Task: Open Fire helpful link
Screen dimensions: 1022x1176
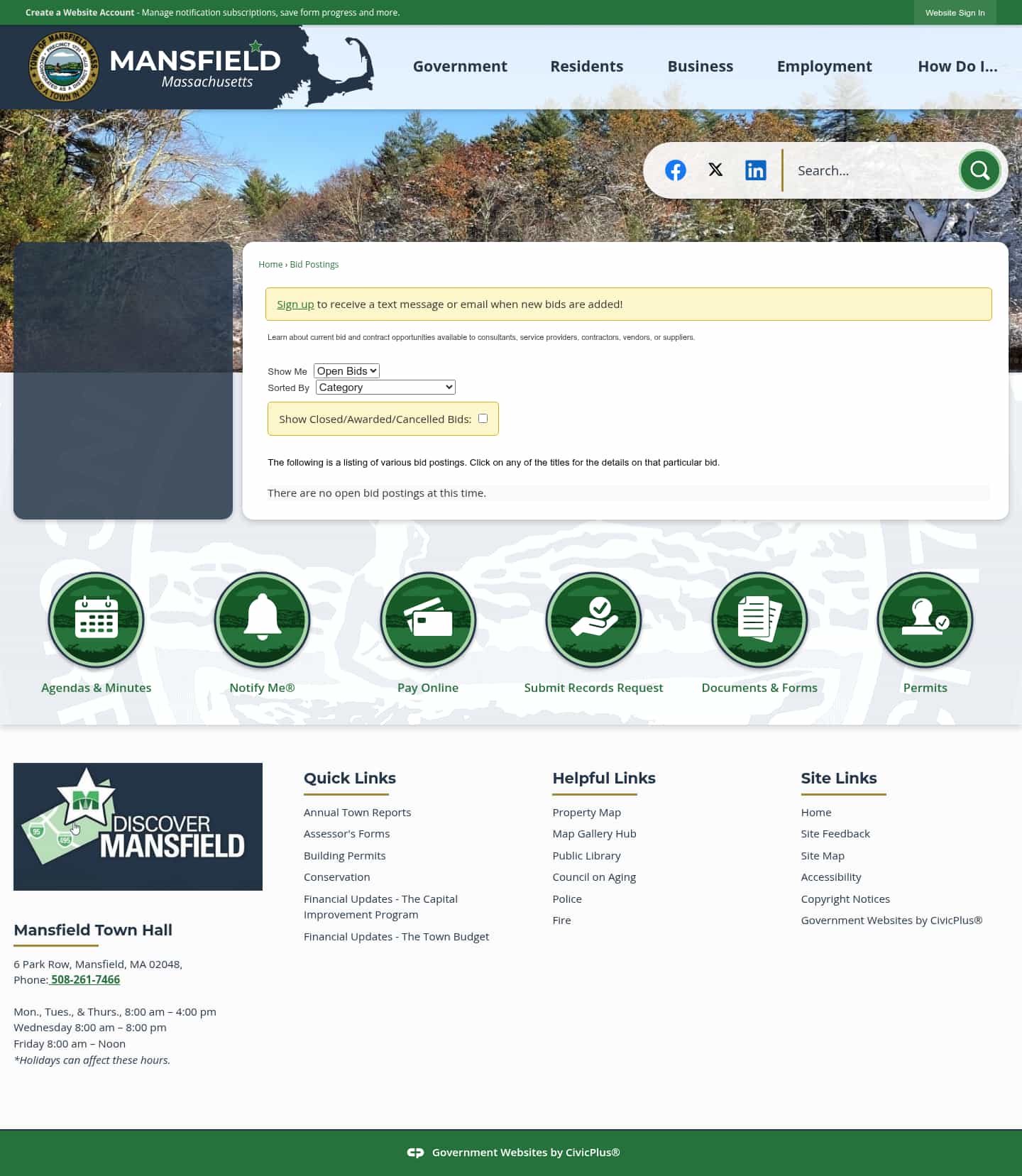Action: click(x=561, y=920)
